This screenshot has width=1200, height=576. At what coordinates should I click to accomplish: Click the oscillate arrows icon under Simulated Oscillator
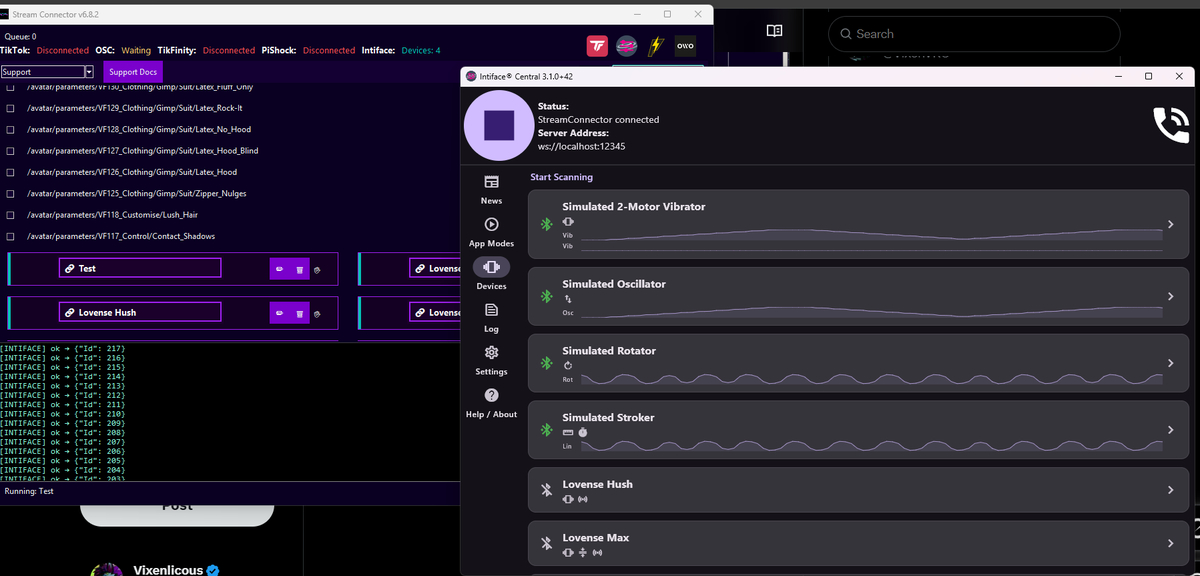(x=568, y=298)
